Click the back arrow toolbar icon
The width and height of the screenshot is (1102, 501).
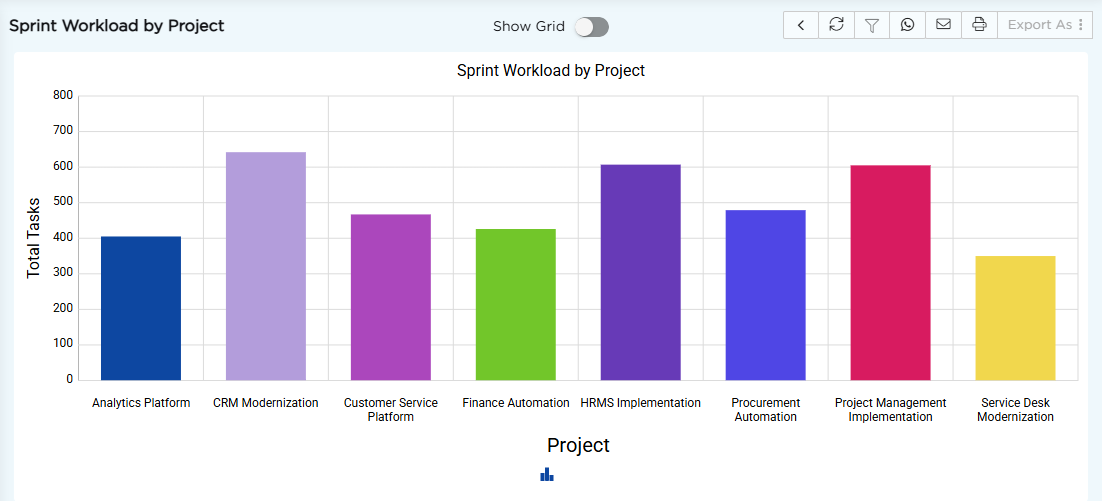(x=801, y=25)
